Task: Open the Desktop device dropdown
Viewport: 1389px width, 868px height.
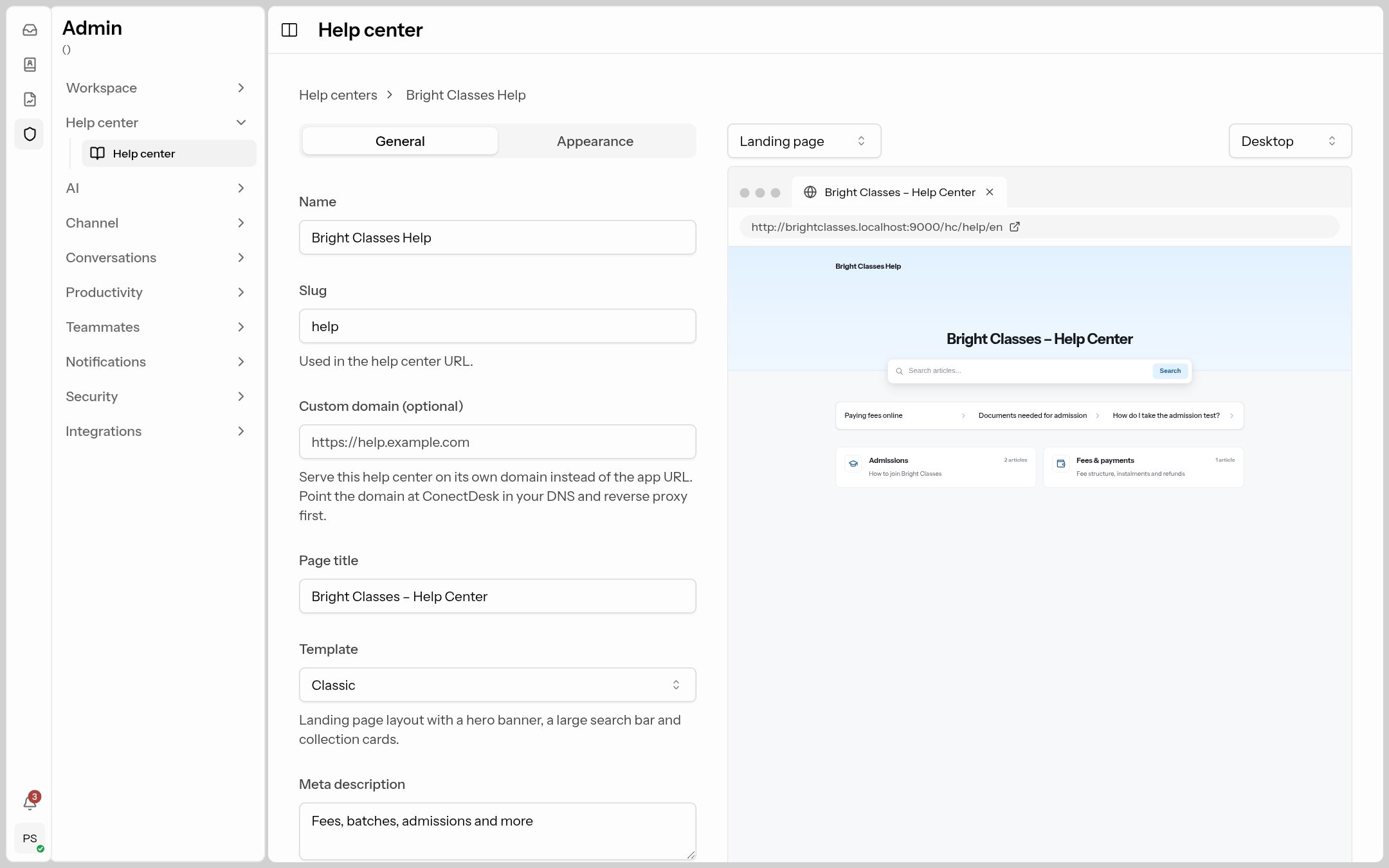Action: (1290, 141)
